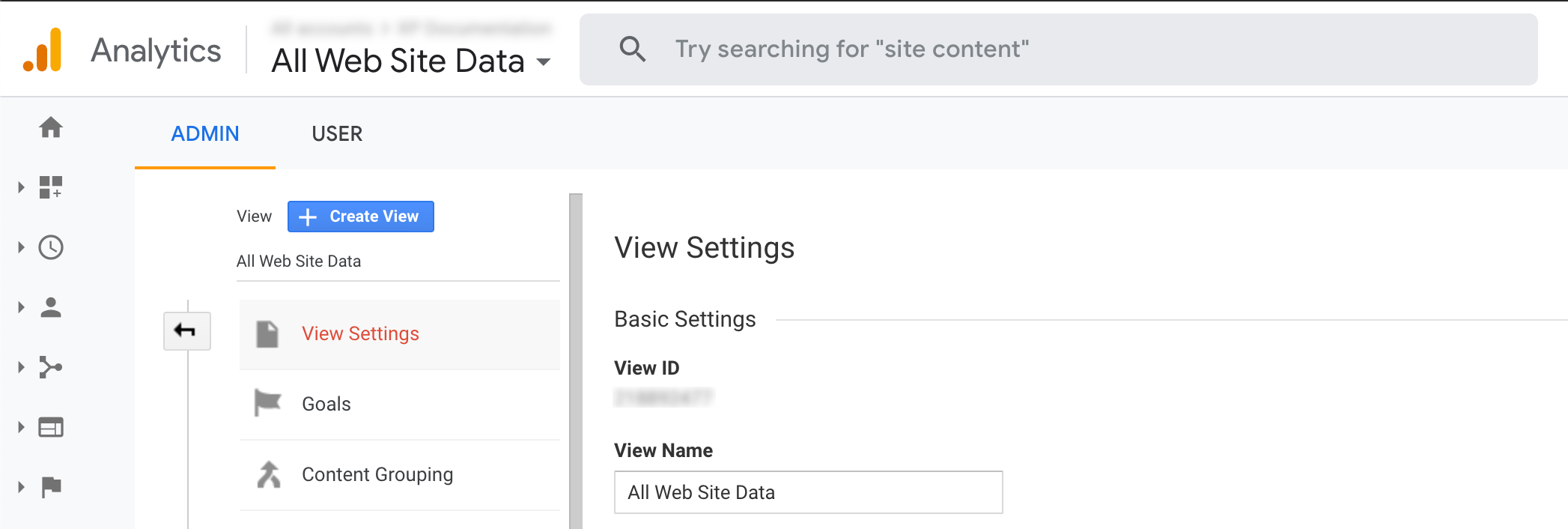
Task: Expand the Customization section arrow
Action: click(x=21, y=187)
